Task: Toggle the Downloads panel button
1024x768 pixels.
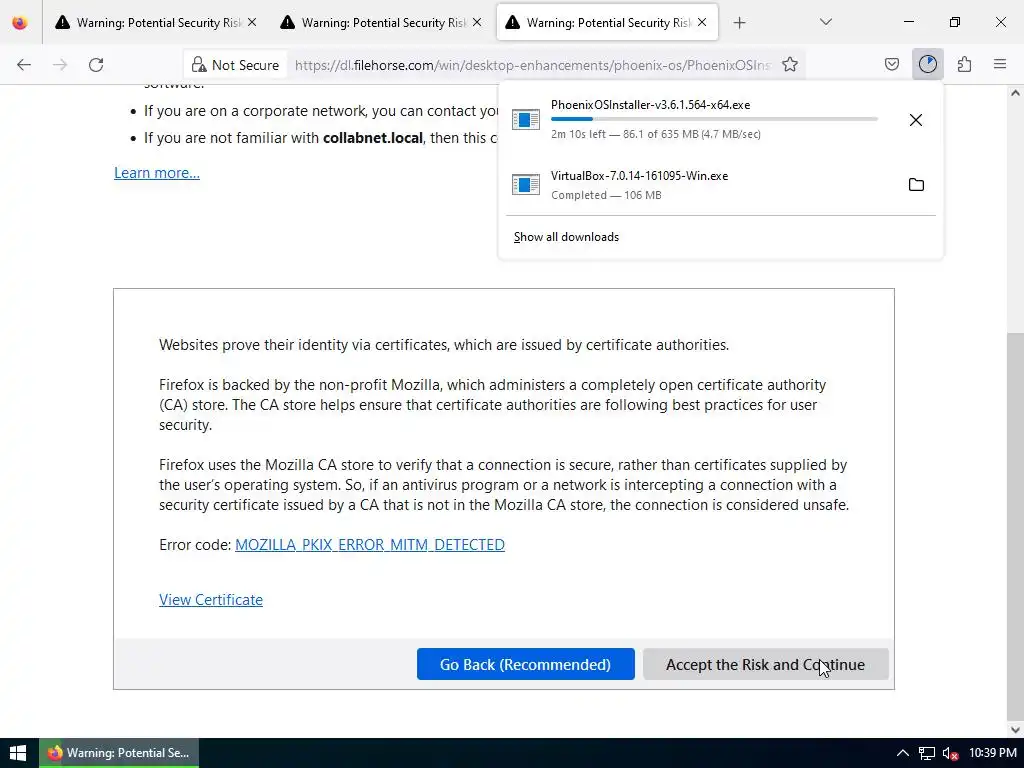Action: tap(928, 64)
